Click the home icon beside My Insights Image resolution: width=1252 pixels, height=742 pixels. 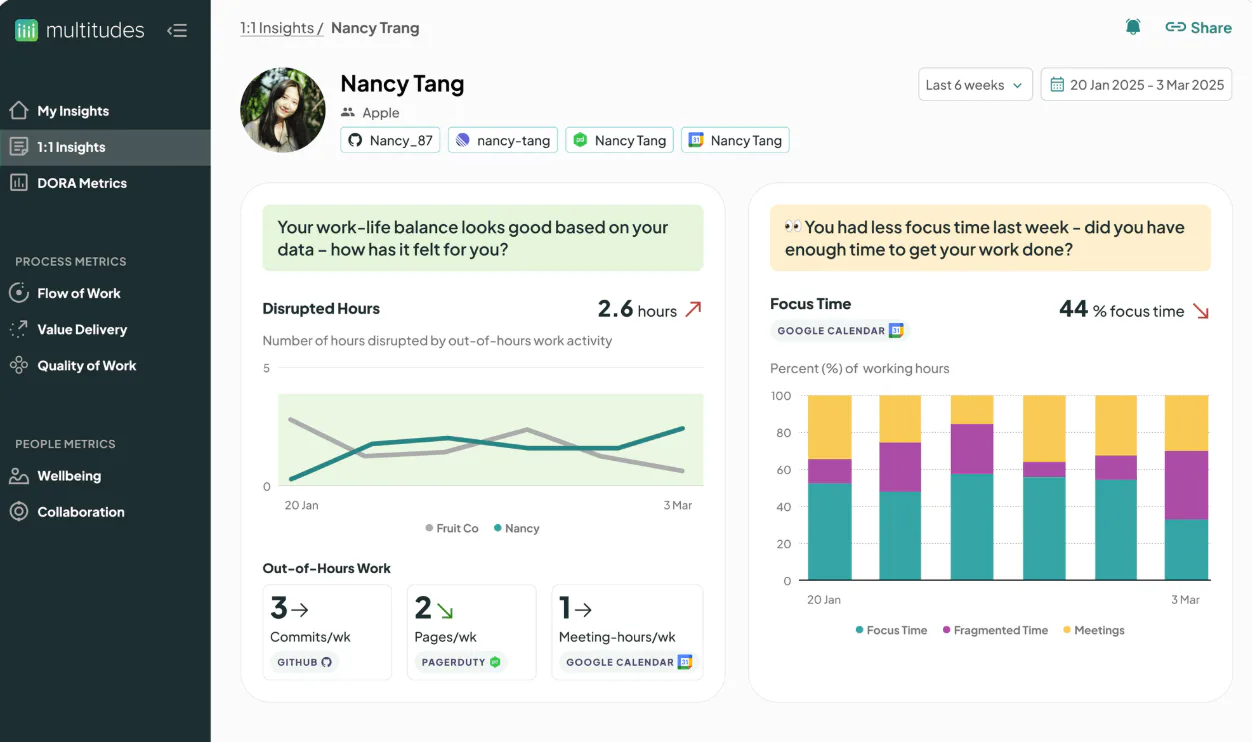[18, 110]
